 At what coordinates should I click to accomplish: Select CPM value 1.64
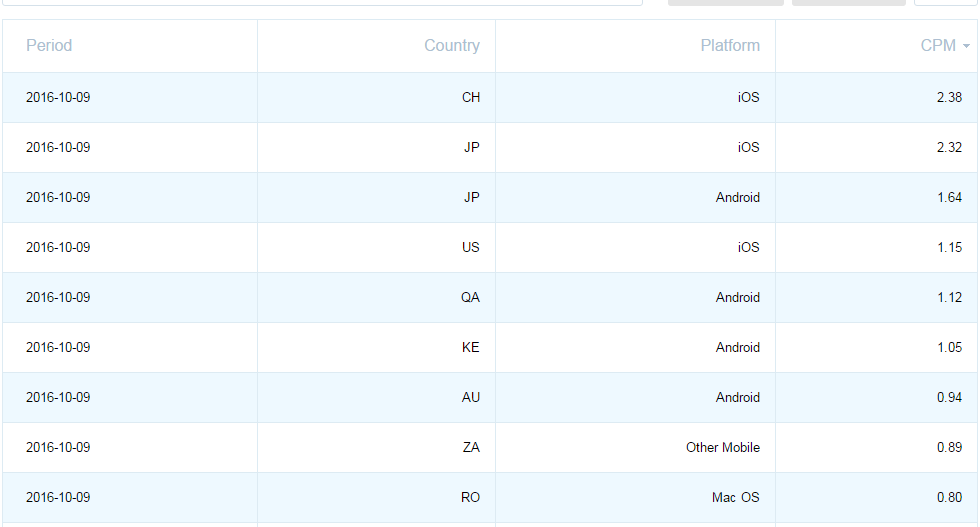point(949,198)
